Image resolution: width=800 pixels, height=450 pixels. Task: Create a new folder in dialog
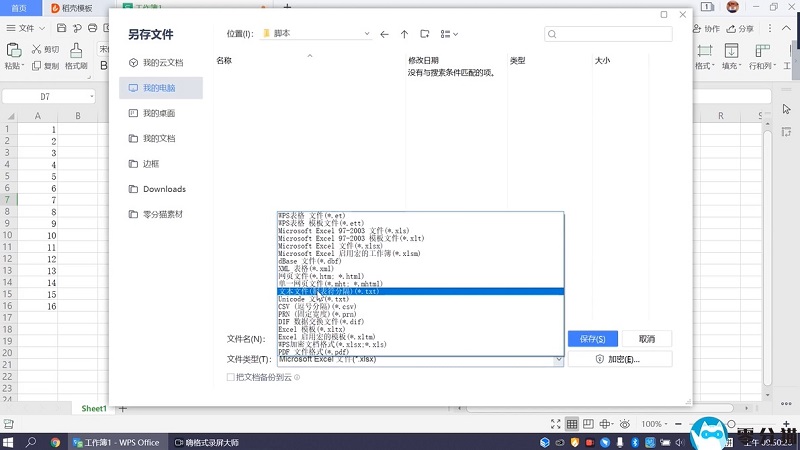click(x=425, y=34)
